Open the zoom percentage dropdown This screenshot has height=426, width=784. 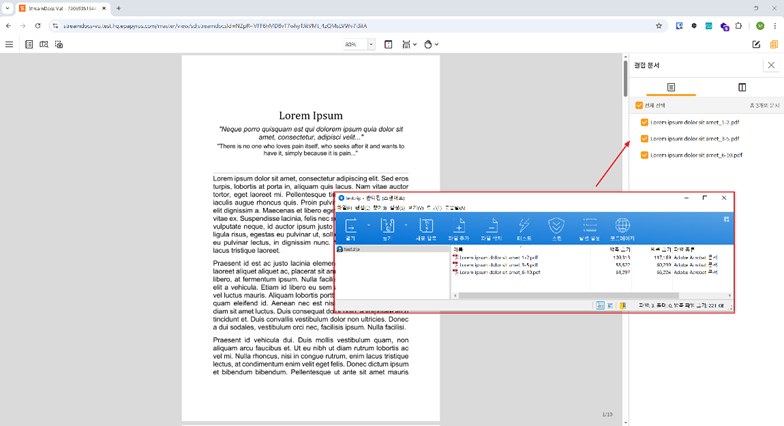point(371,45)
